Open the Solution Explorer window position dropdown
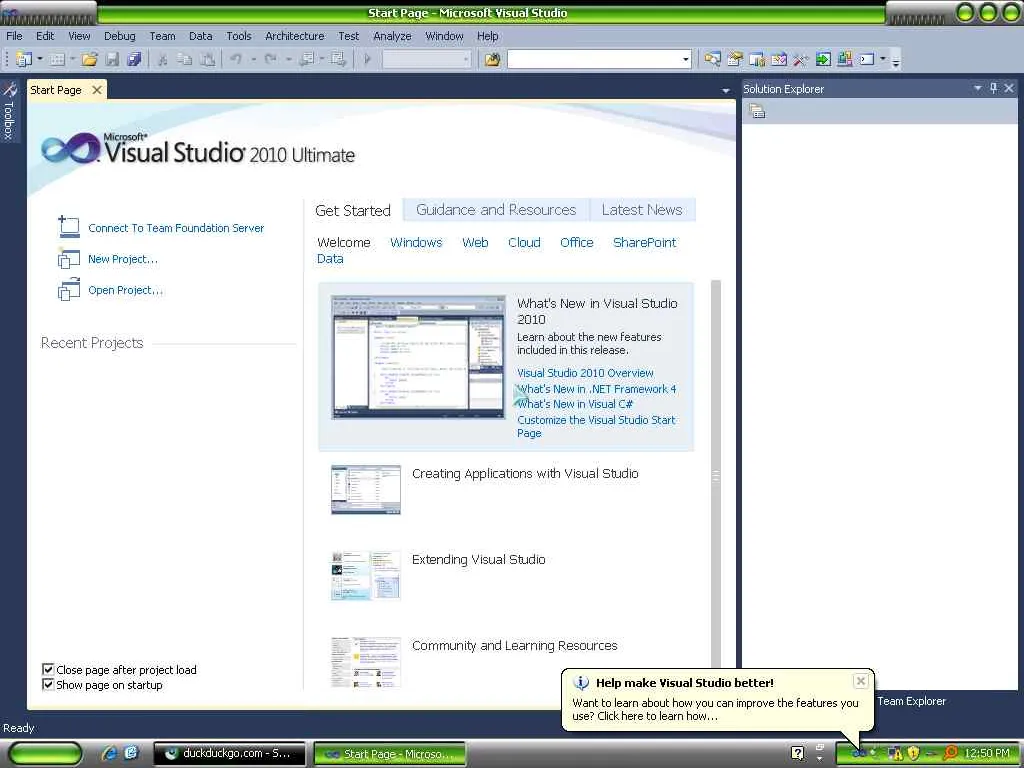This screenshot has width=1024, height=768. [x=978, y=88]
